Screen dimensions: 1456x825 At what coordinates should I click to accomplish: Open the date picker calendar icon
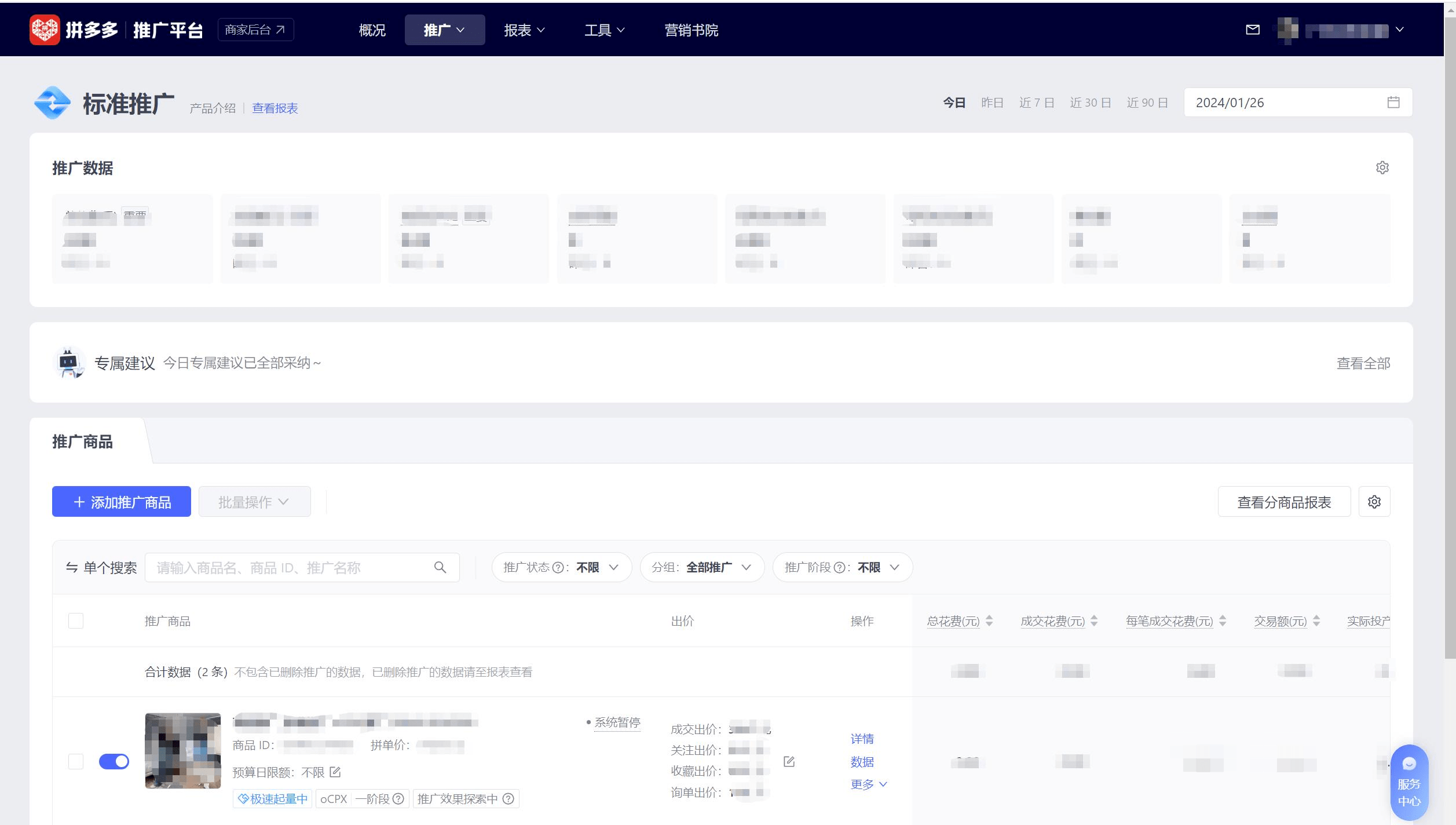tap(1393, 103)
